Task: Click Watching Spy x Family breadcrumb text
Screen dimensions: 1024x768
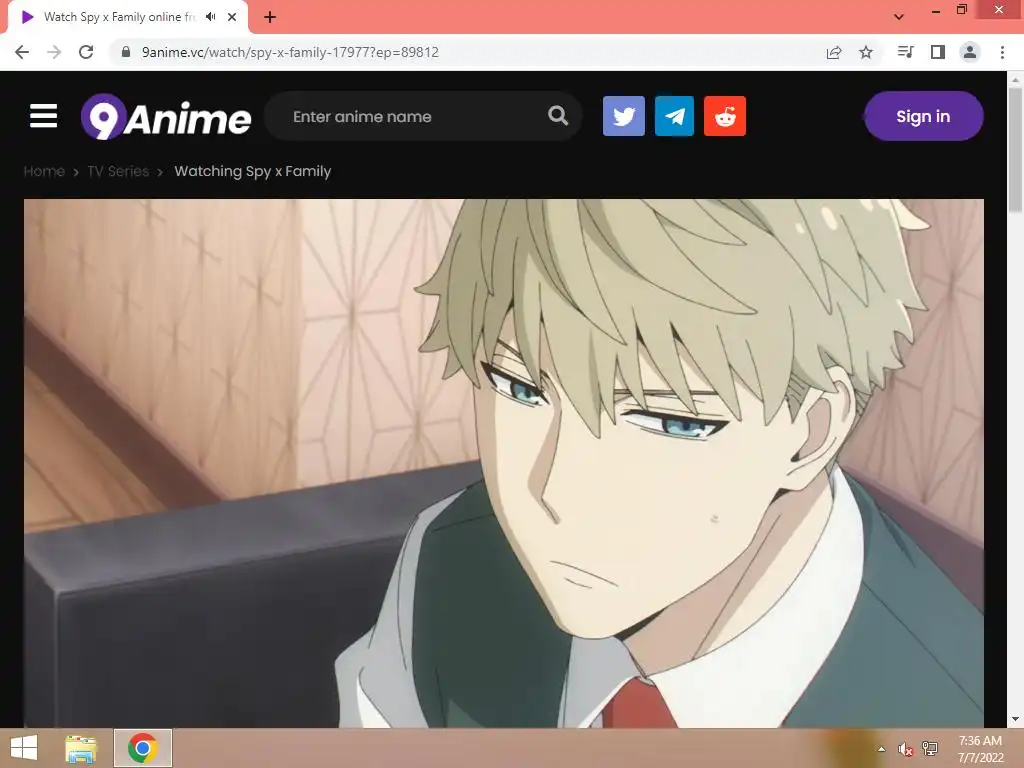Action: coord(253,171)
